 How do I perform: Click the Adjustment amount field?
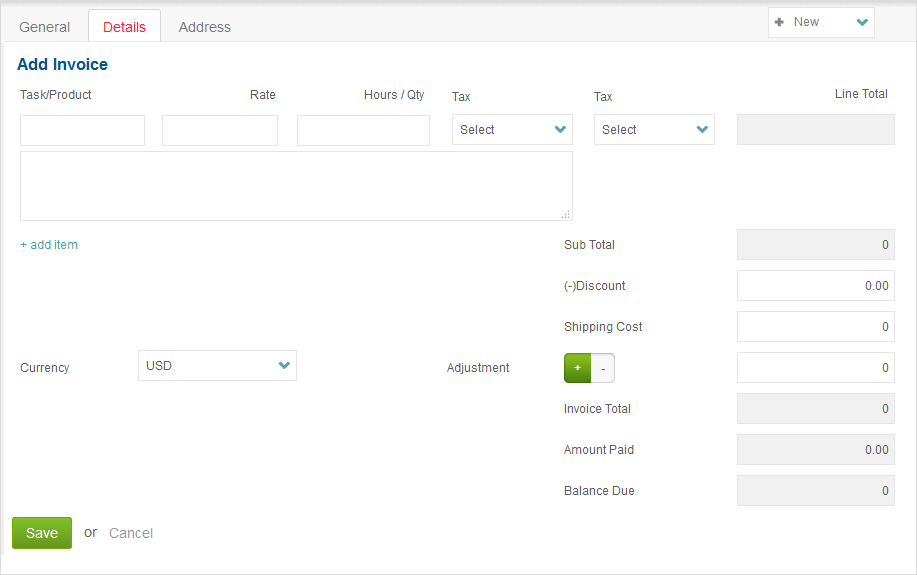click(816, 367)
